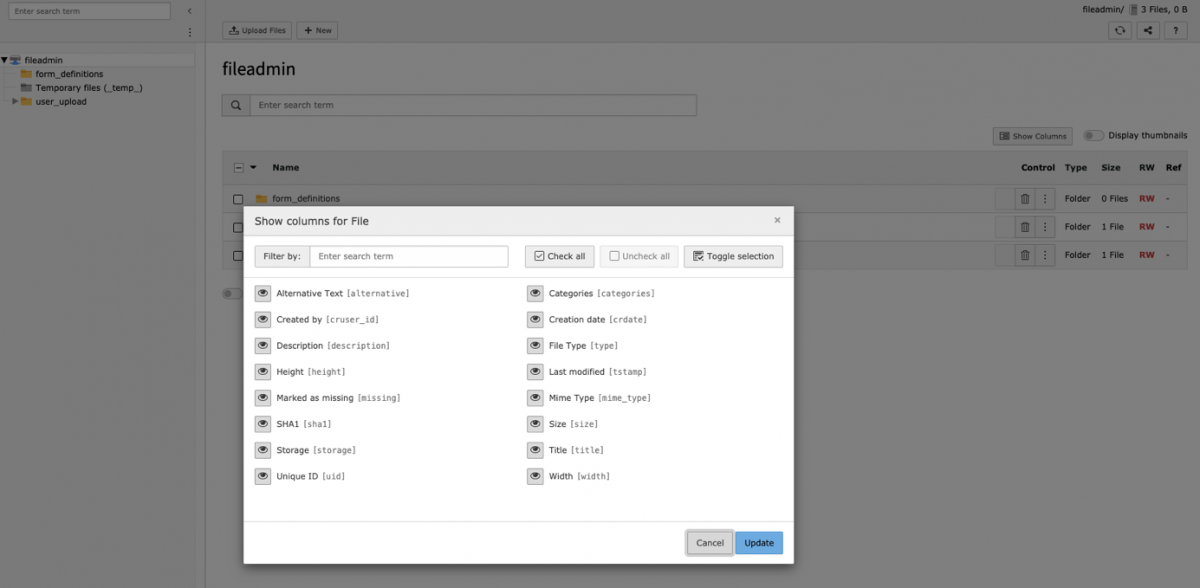Toggle Display thumbnails switch
Viewport: 1200px width, 588px height.
click(1093, 136)
